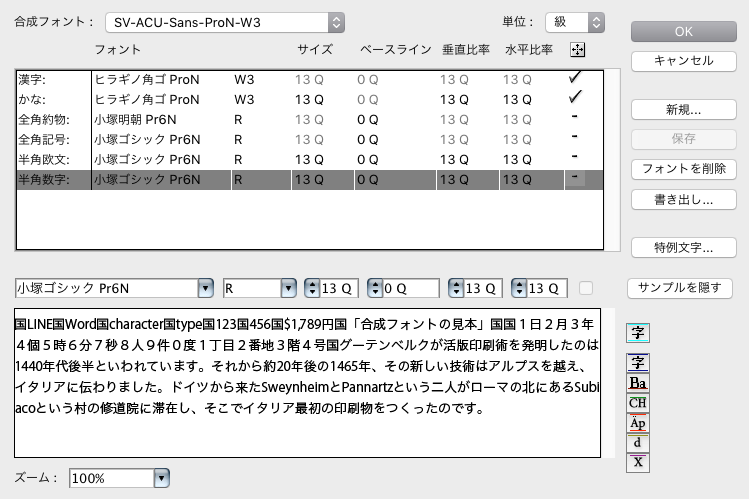This screenshot has height=499, width=749.
Task: Click the baseline field showing 0 Q
Action: pyautogui.click(x=410, y=288)
